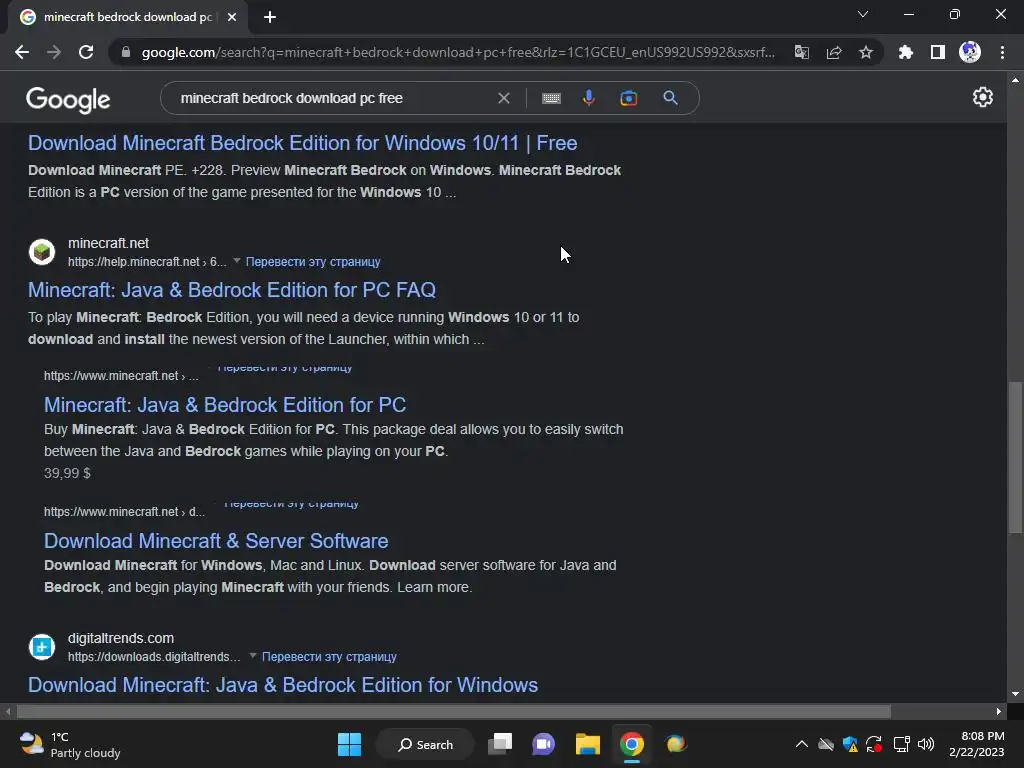
Task: Click the scroll right arrow at bottom
Action: click(999, 711)
